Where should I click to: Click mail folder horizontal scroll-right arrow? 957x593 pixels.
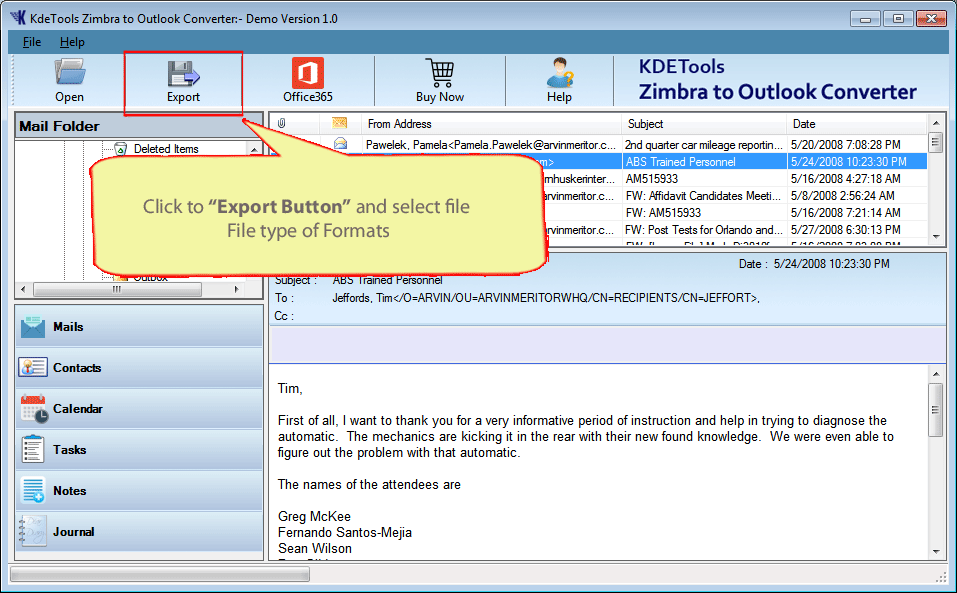(237, 289)
